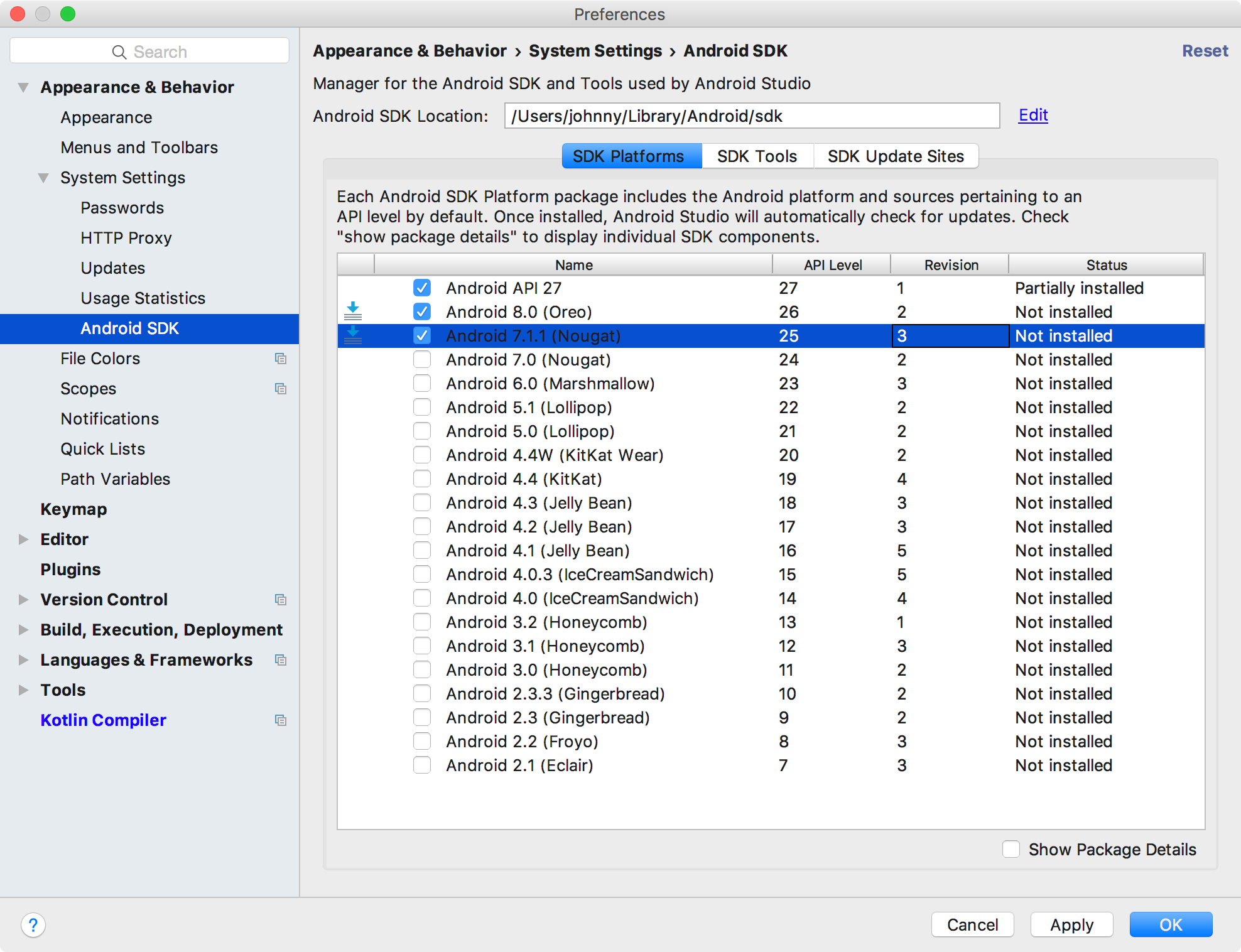
Task: Switch to the SDK Tools tab
Action: [757, 156]
